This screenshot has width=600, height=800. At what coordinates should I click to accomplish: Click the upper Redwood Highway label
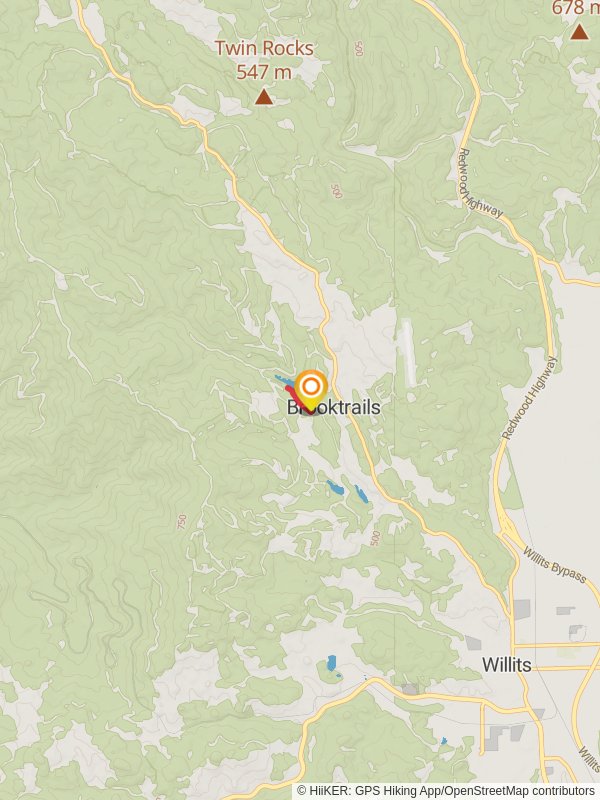pyautogui.click(x=480, y=184)
